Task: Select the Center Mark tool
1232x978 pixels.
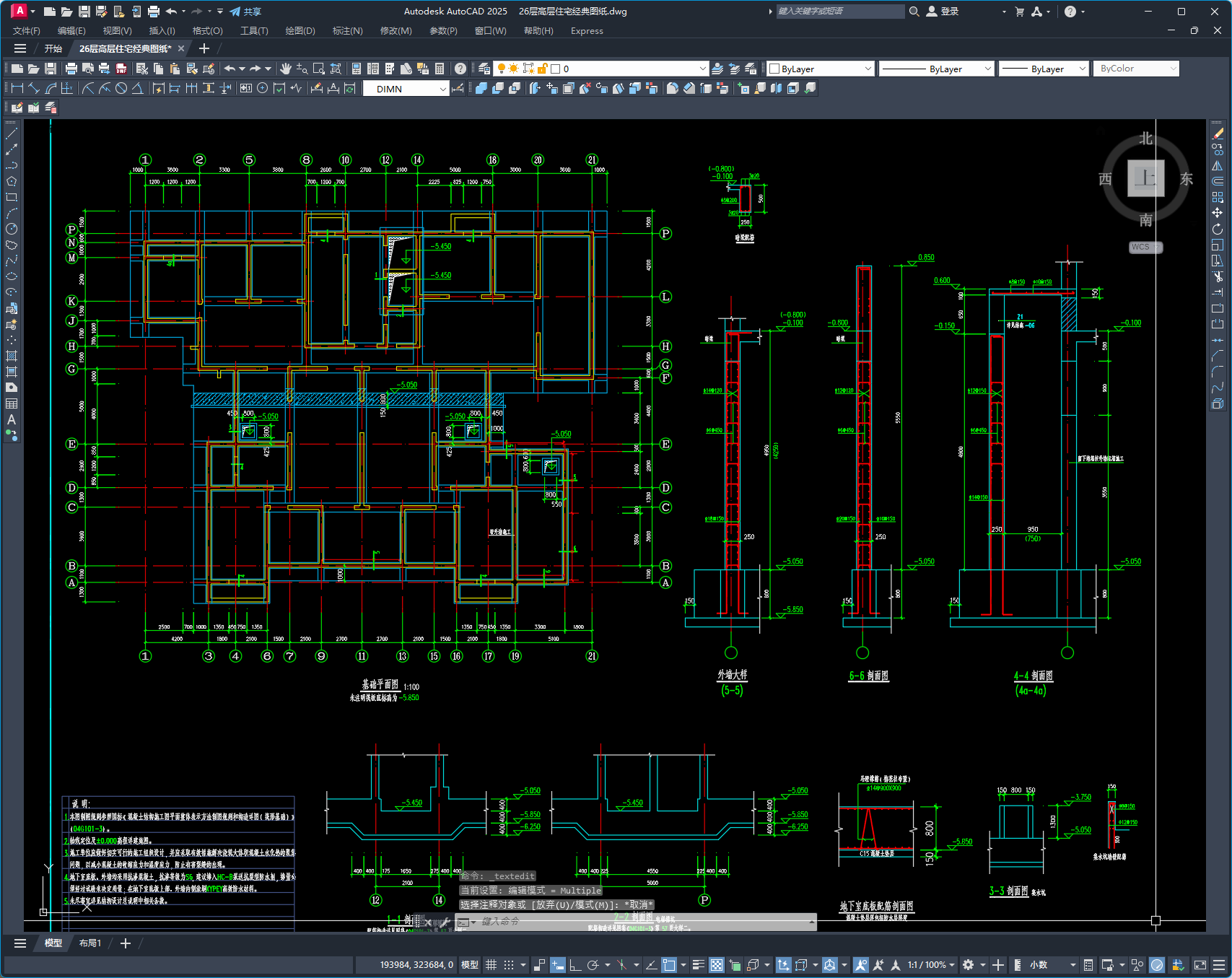Action: tap(263, 88)
